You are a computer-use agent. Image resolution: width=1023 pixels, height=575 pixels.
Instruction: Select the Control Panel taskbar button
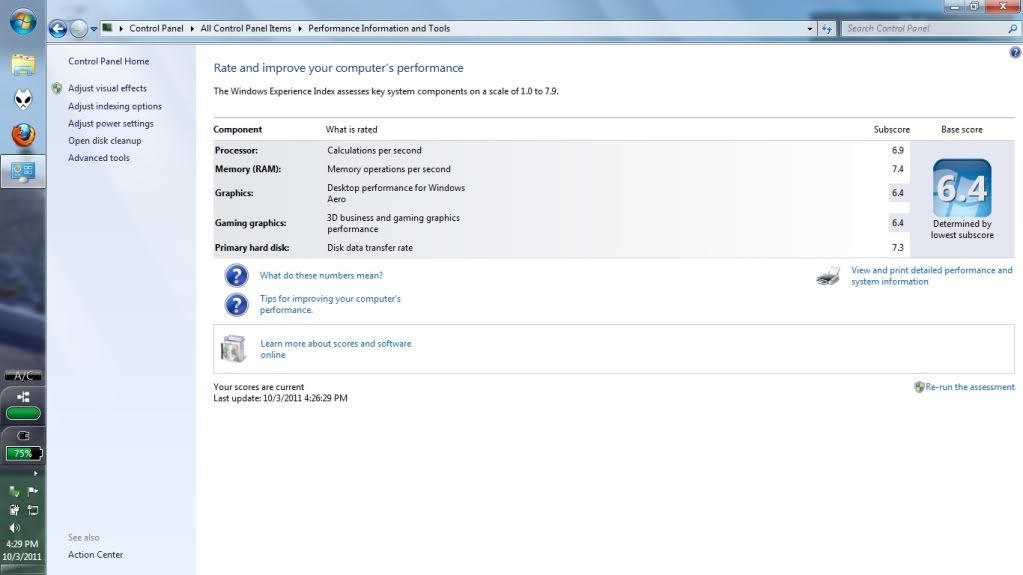[x=23, y=172]
